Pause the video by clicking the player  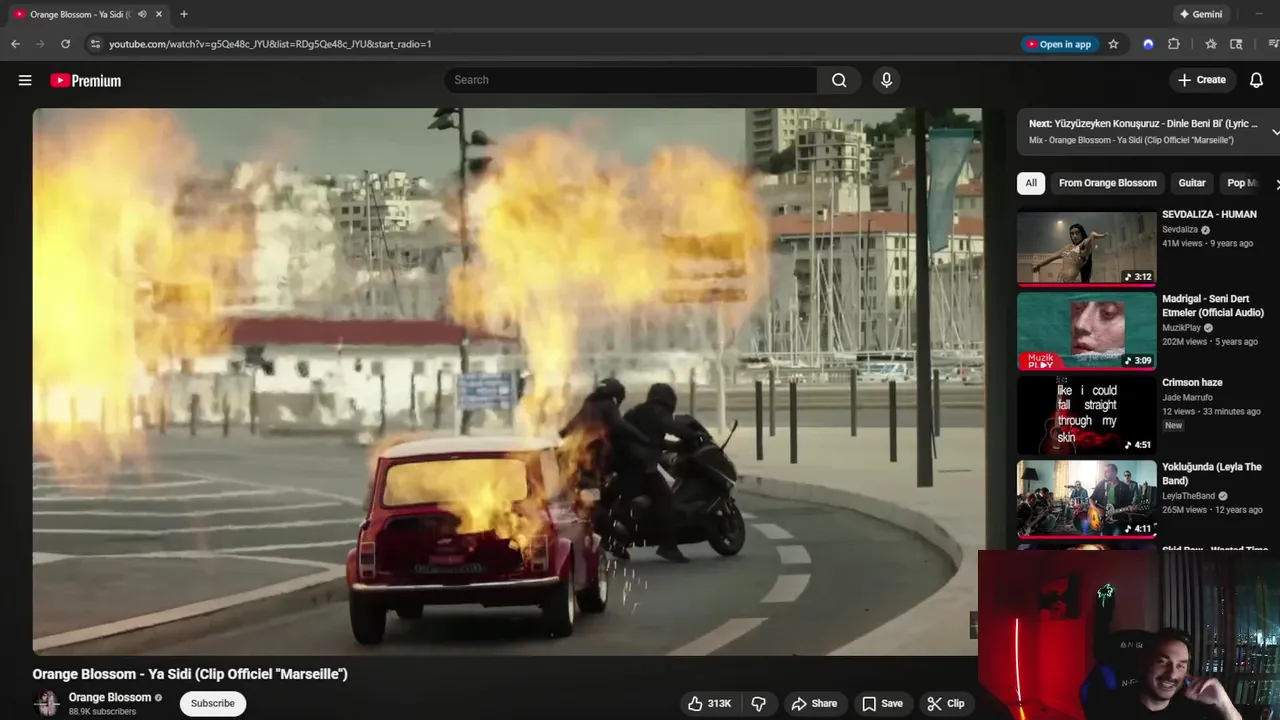coord(506,382)
